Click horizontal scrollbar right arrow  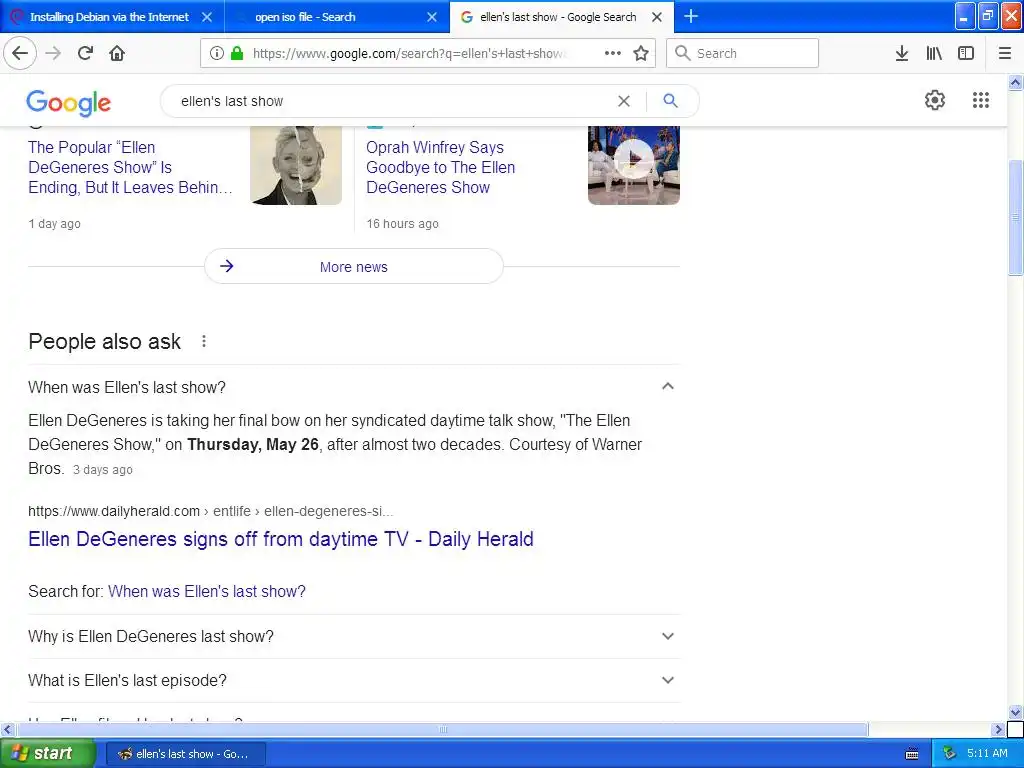[998, 729]
